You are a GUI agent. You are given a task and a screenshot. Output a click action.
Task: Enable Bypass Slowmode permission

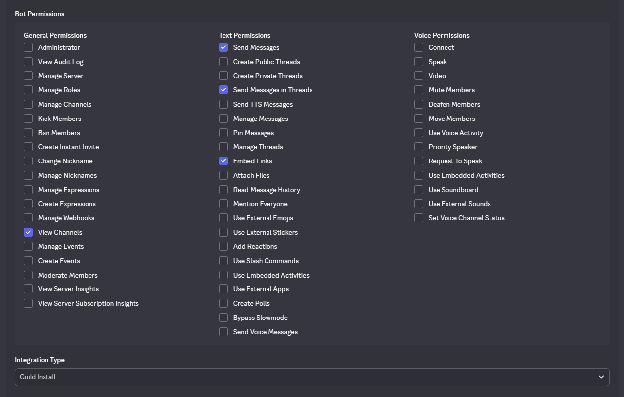pyautogui.click(x=223, y=317)
